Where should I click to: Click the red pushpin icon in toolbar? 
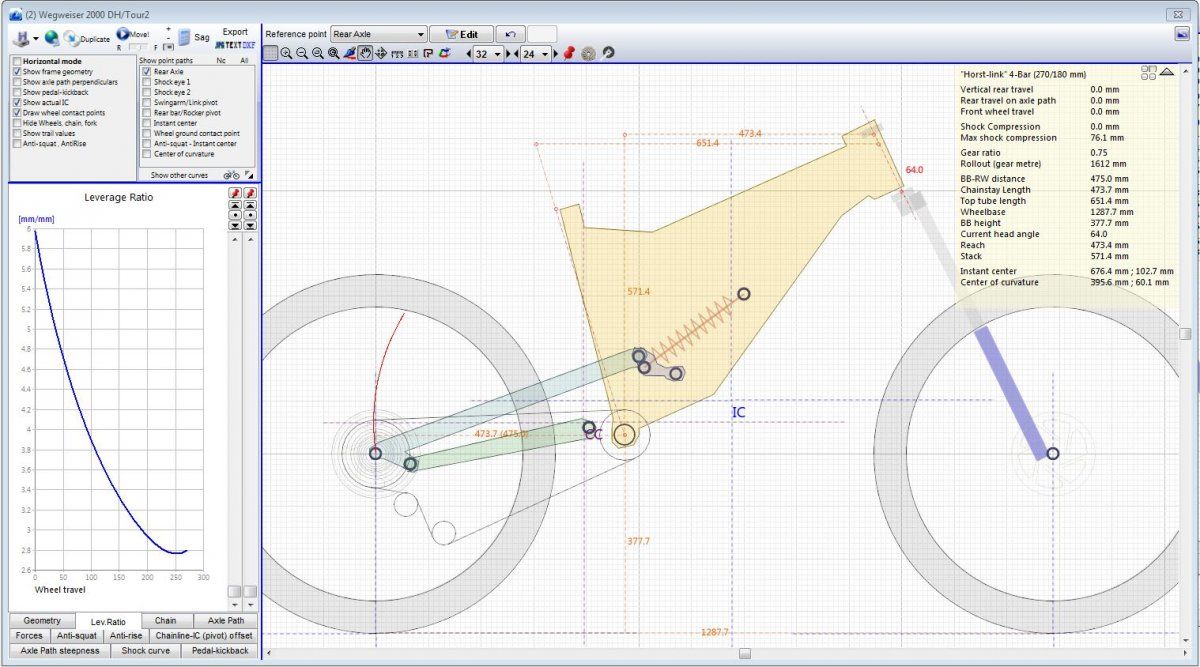569,53
